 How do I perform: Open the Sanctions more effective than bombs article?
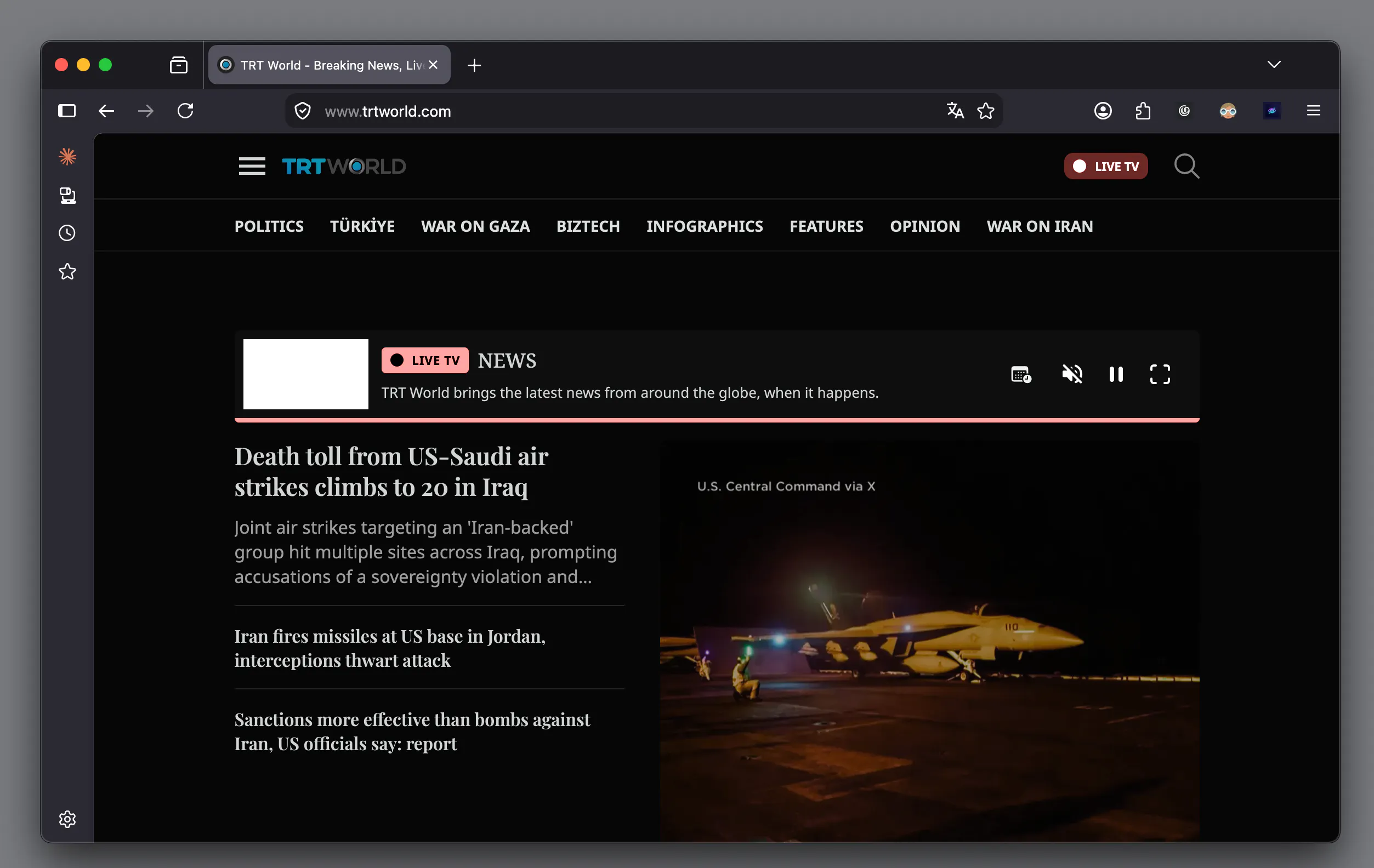point(412,732)
